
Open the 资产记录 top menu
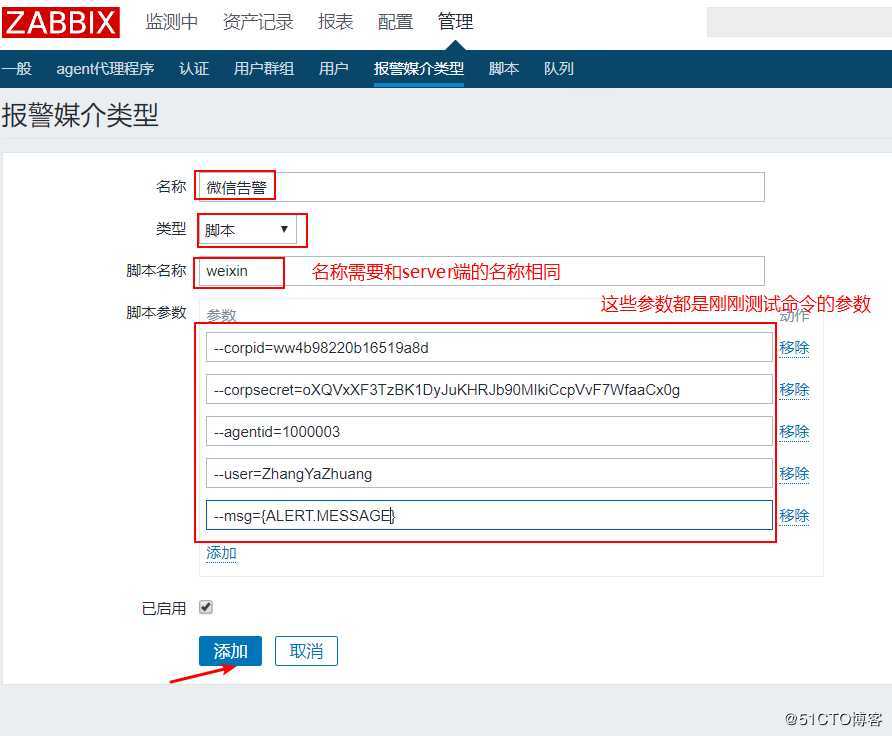coord(258,22)
